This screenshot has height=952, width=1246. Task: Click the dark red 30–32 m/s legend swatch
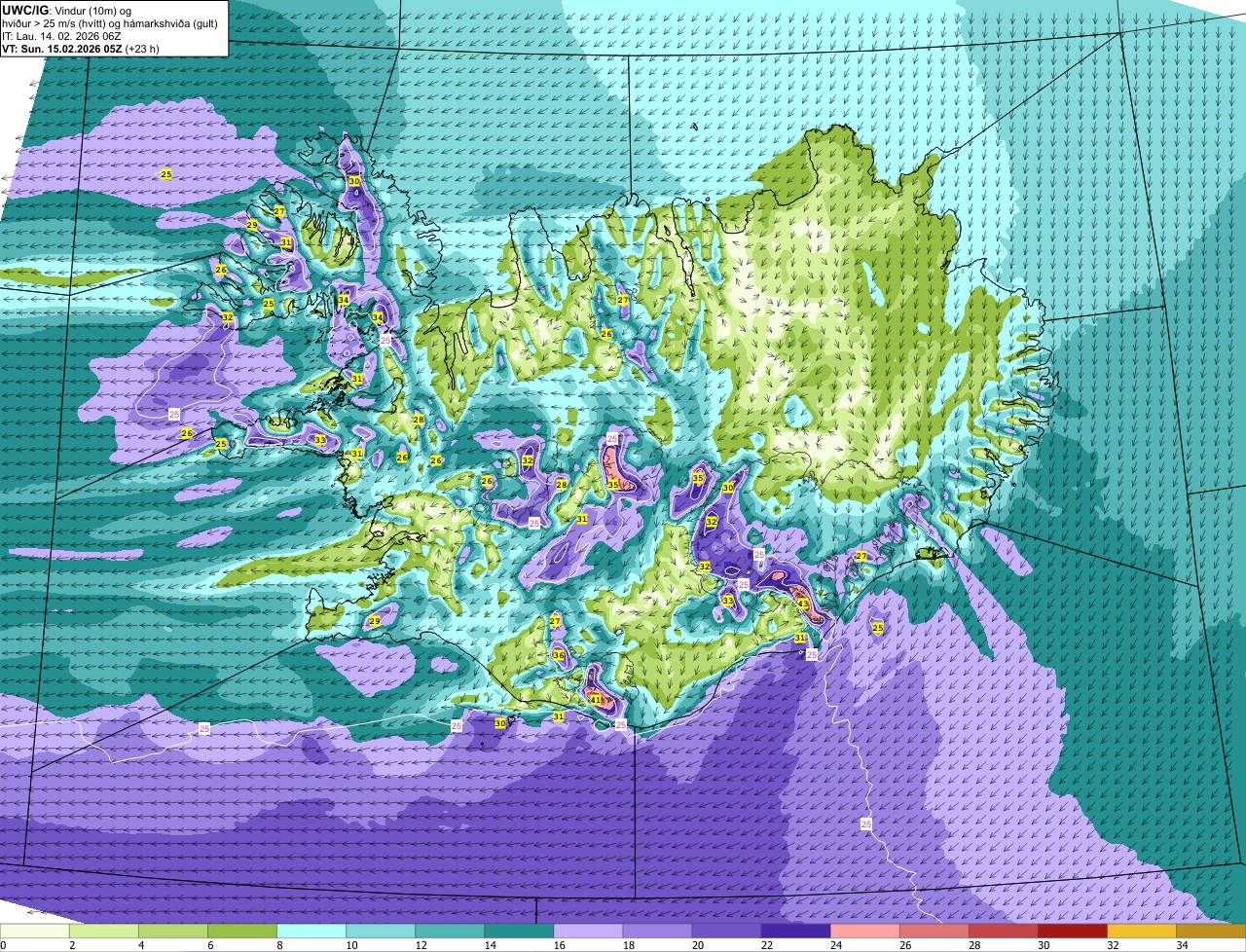(1072, 931)
